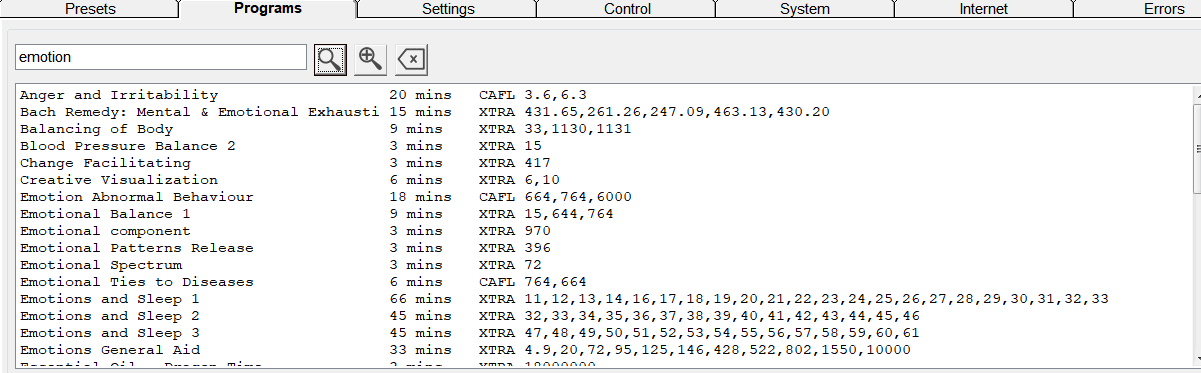Open the Control tab
Screen dimensions: 1201x373
coord(627,9)
